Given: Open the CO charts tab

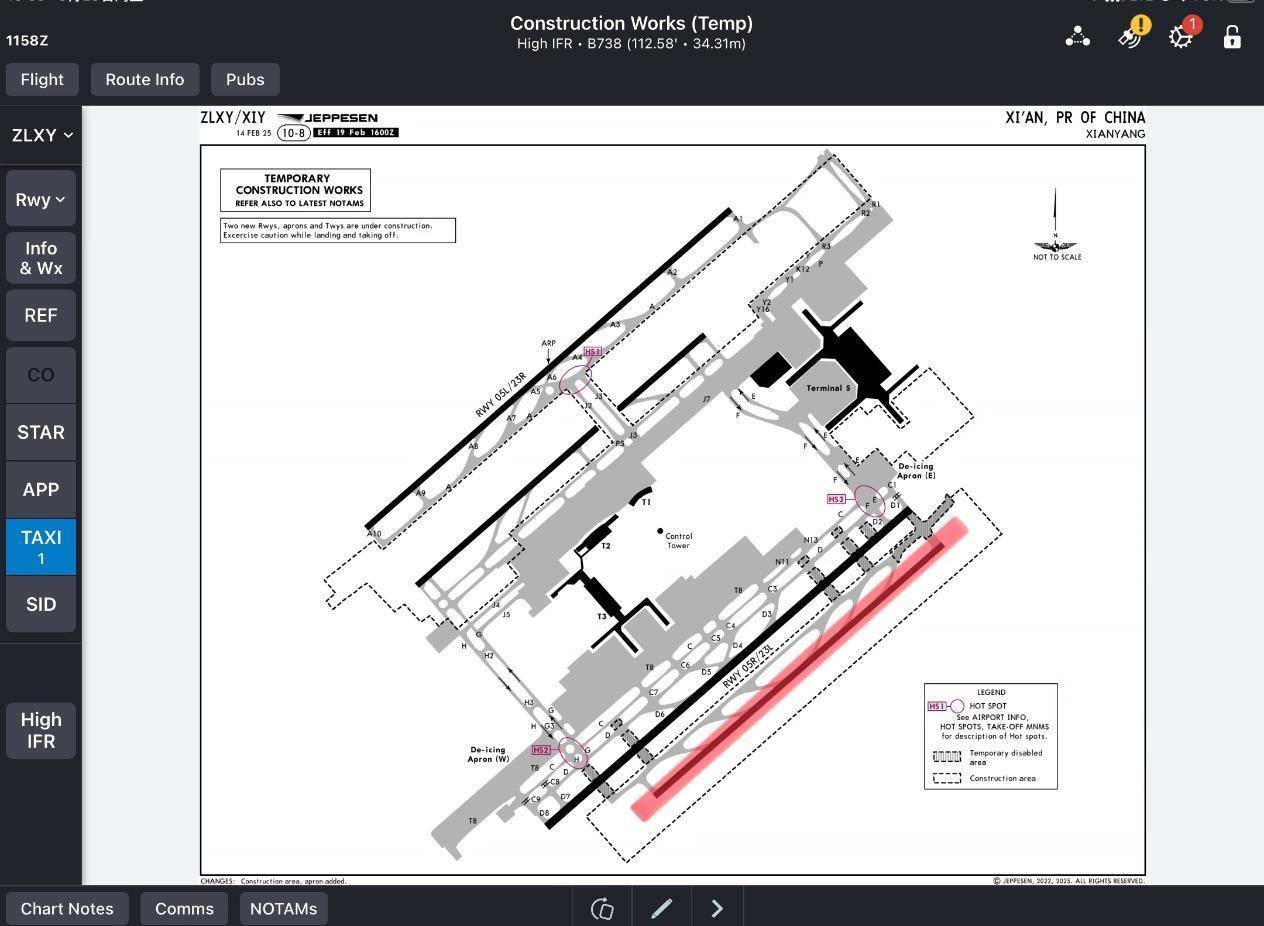Looking at the screenshot, I should tap(41, 375).
